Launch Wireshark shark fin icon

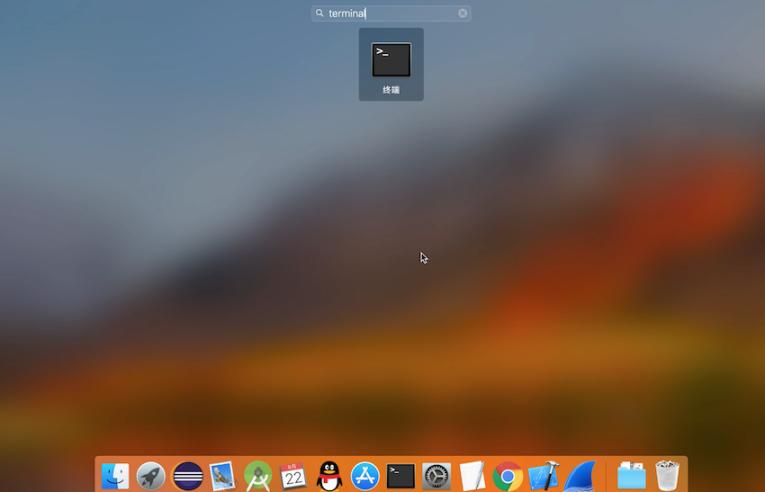coord(579,475)
